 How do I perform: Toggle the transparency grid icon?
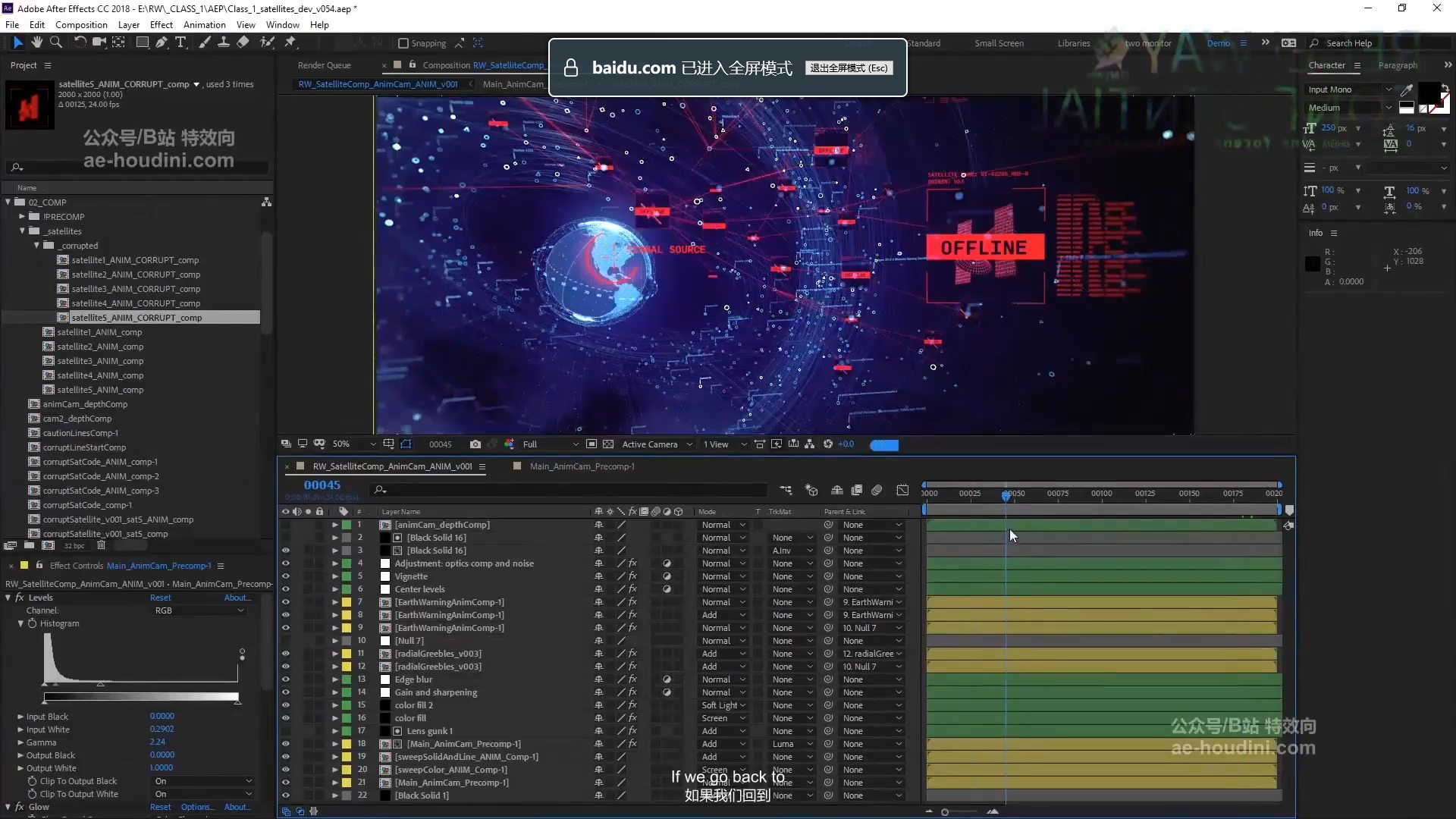pyautogui.click(x=607, y=444)
